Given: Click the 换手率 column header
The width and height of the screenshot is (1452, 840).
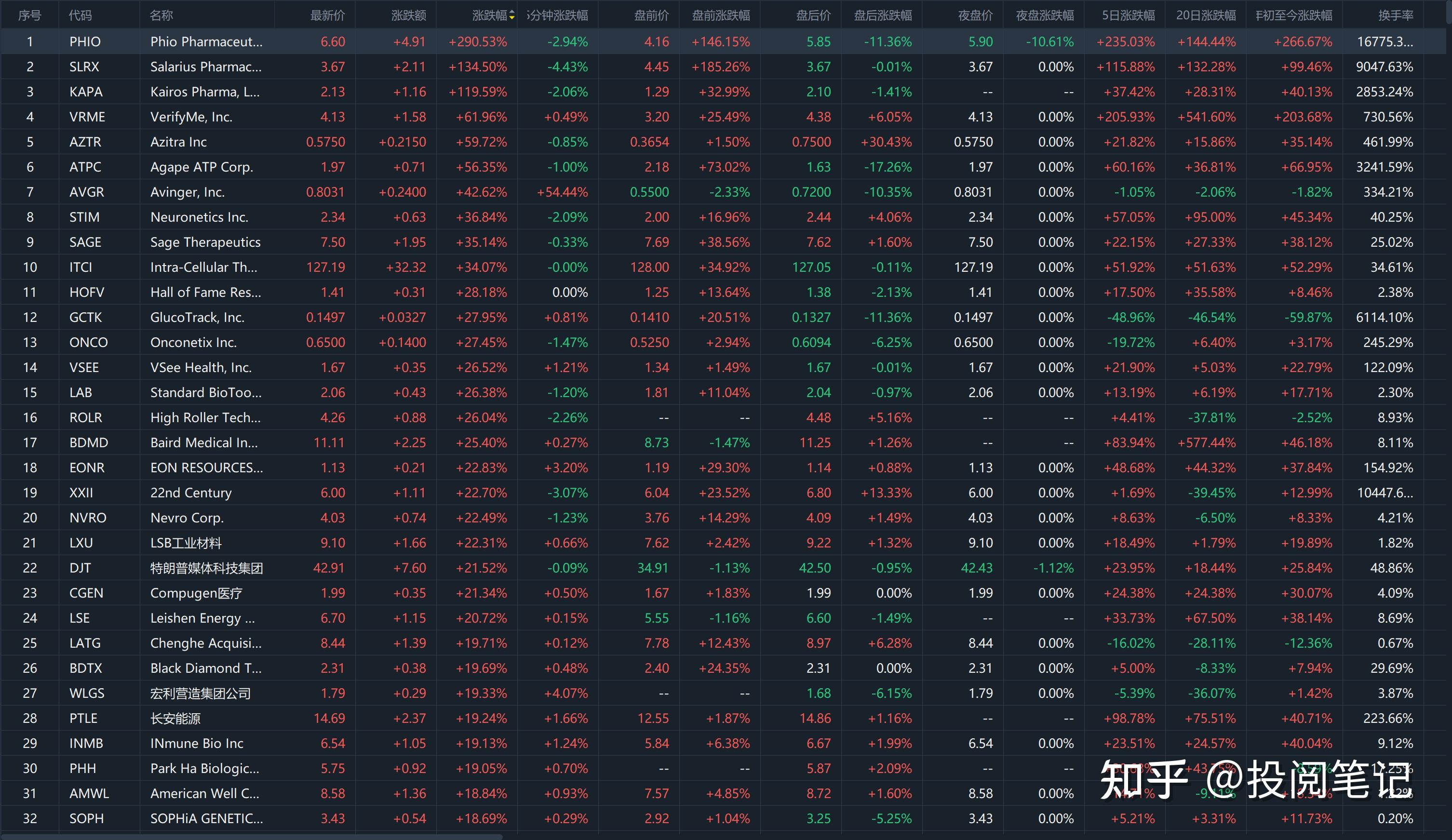Looking at the screenshot, I should point(1395,15).
